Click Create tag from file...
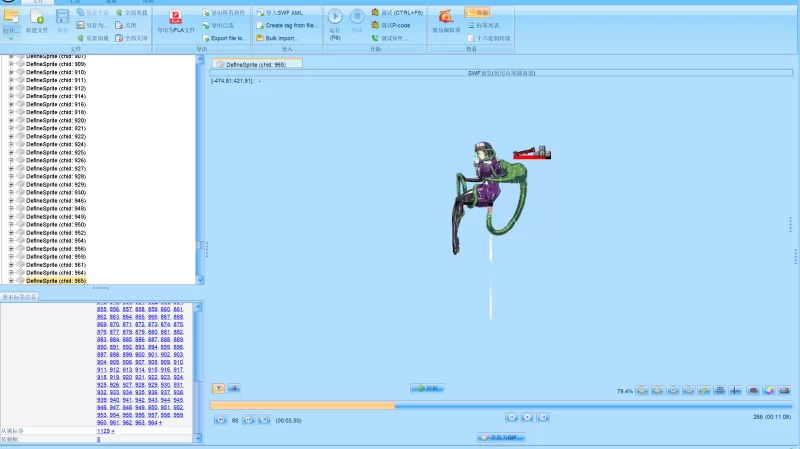 coord(287,25)
